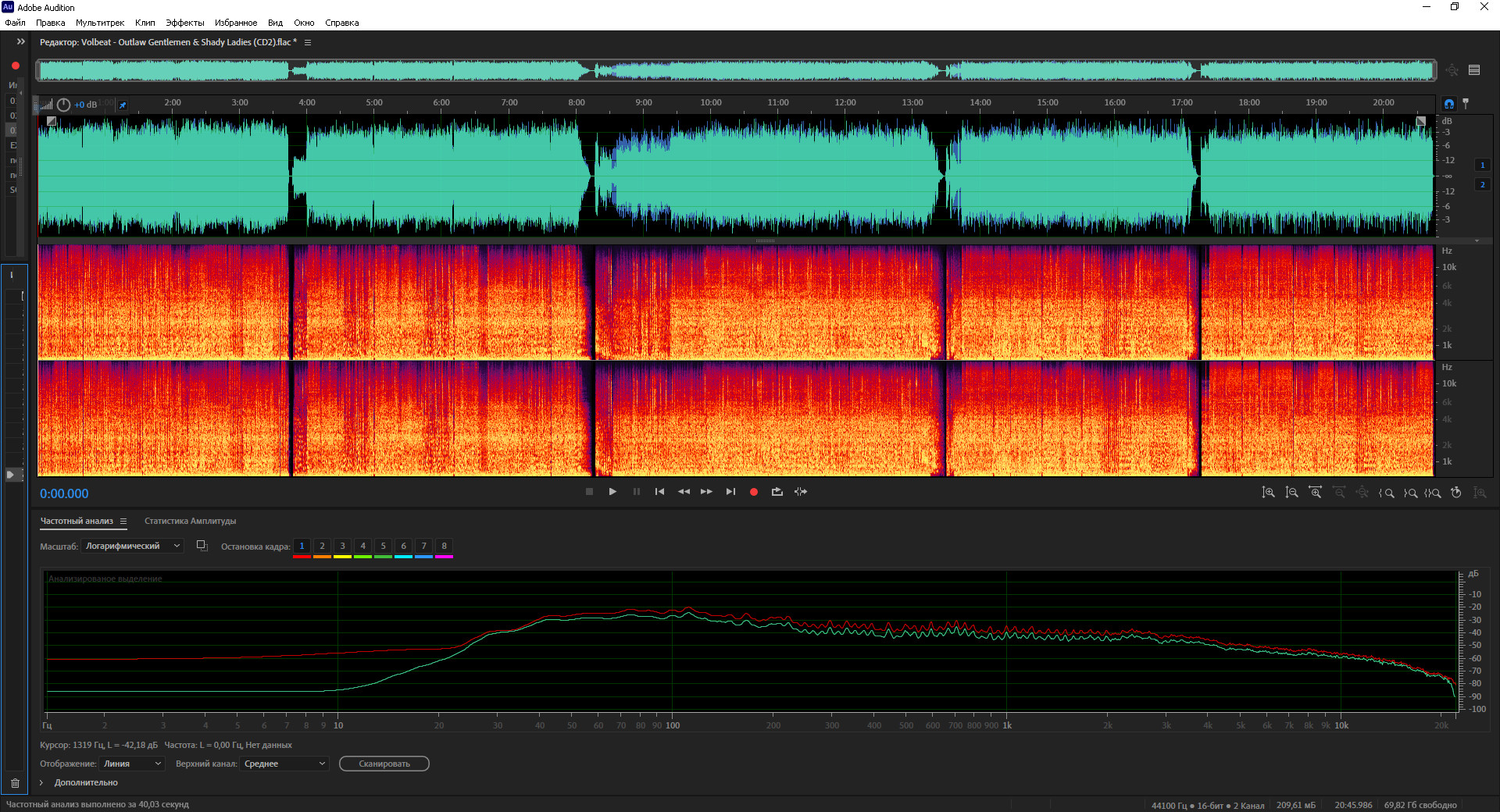The height and width of the screenshot is (812, 1500).
Task: Toggle the HUD pin icon
Action: pyautogui.click(x=123, y=105)
